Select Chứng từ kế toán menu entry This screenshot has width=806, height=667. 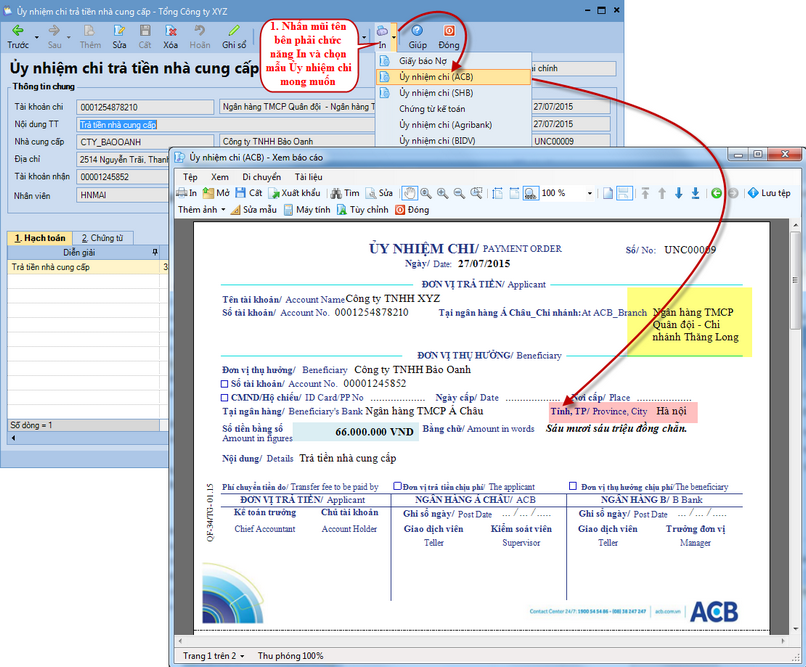tap(453, 109)
